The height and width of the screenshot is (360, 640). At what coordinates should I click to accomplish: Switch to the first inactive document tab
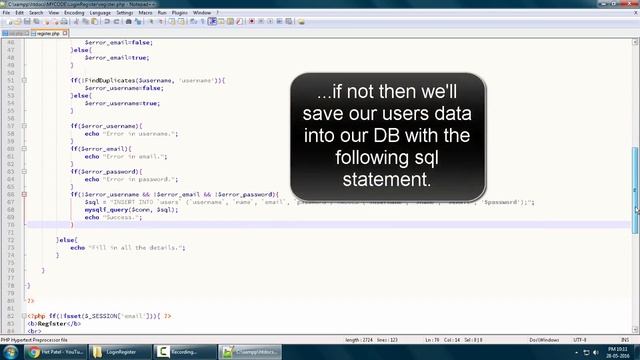(16, 33)
